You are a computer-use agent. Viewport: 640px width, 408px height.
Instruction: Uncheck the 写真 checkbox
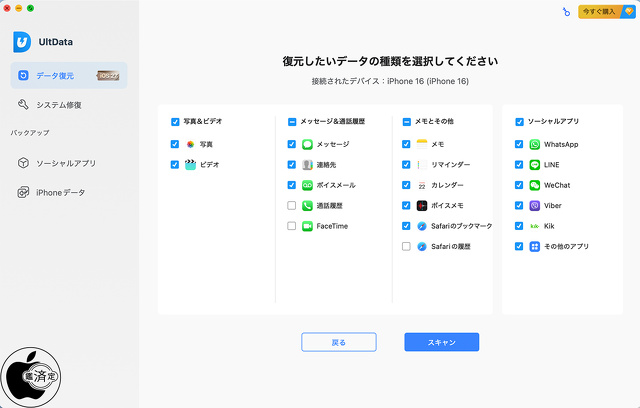pos(175,144)
